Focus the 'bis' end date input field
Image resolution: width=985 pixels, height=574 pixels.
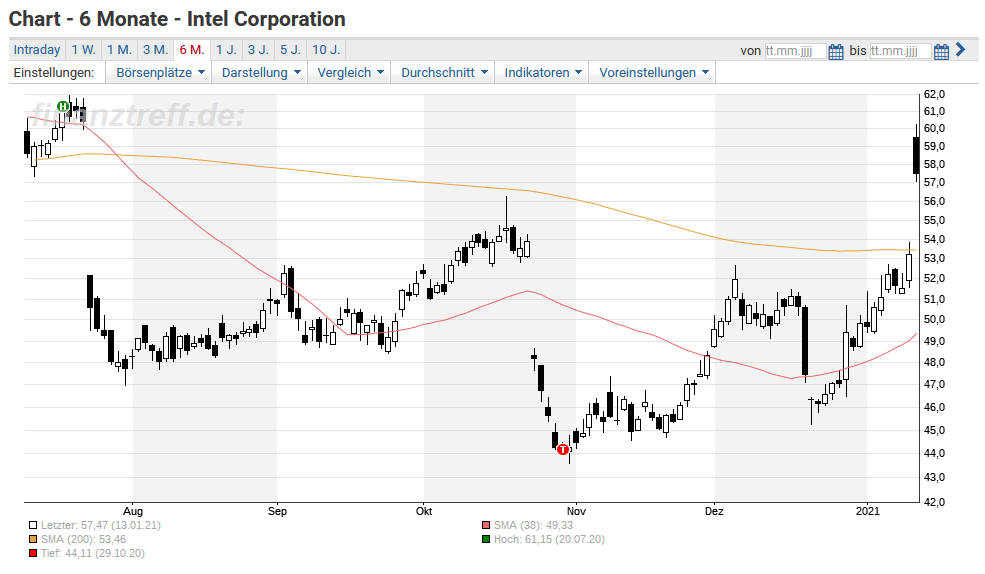pyautogui.click(x=900, y=51)
